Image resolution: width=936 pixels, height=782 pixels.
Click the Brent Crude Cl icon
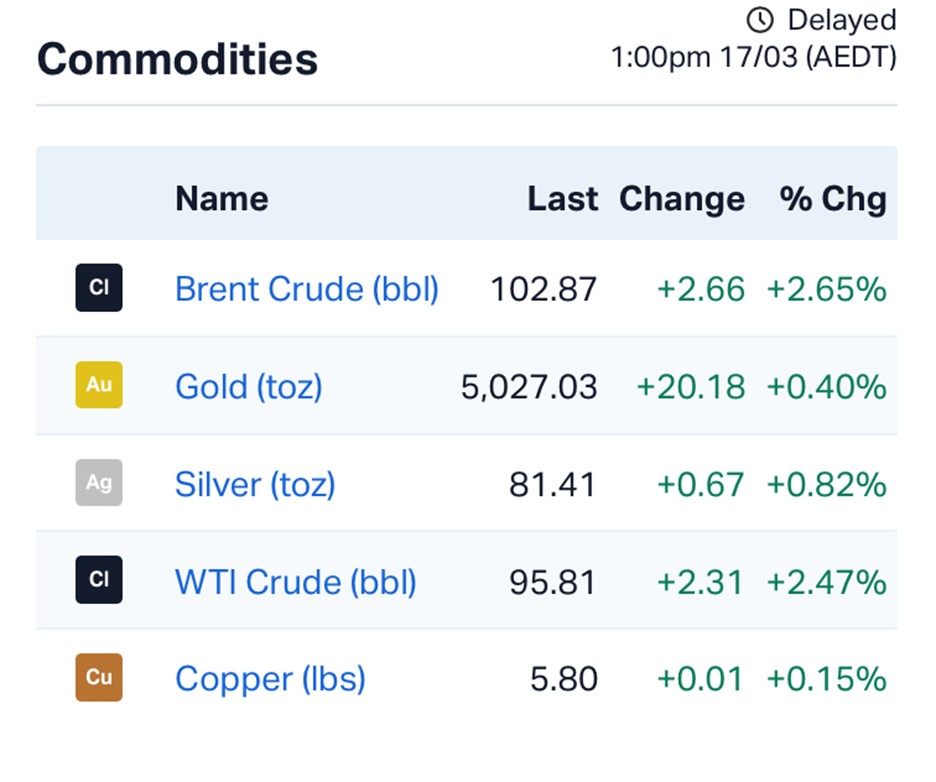[99, 288]
